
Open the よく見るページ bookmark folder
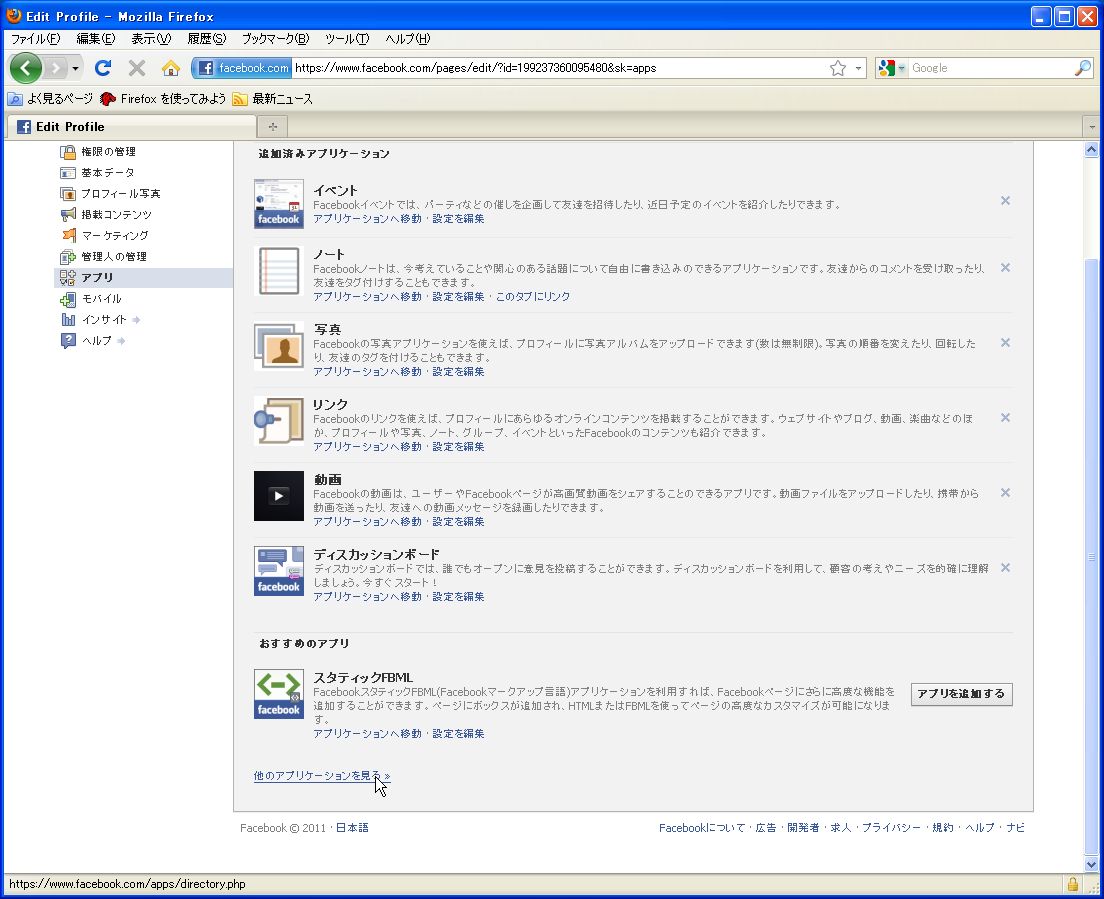click(50, 99)
